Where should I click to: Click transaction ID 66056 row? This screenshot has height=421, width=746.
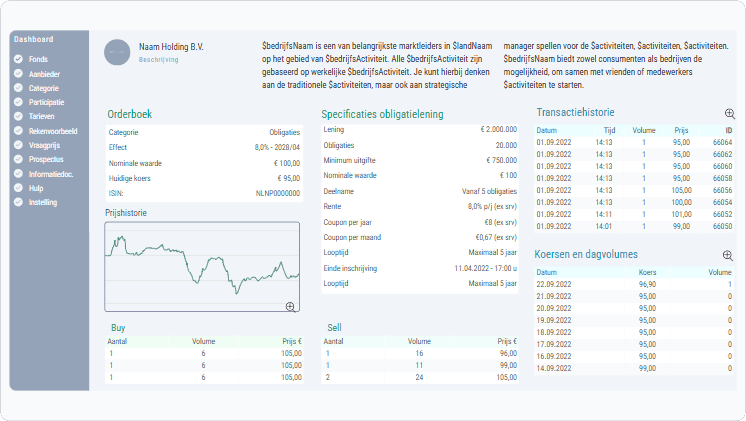pos(634,190)
